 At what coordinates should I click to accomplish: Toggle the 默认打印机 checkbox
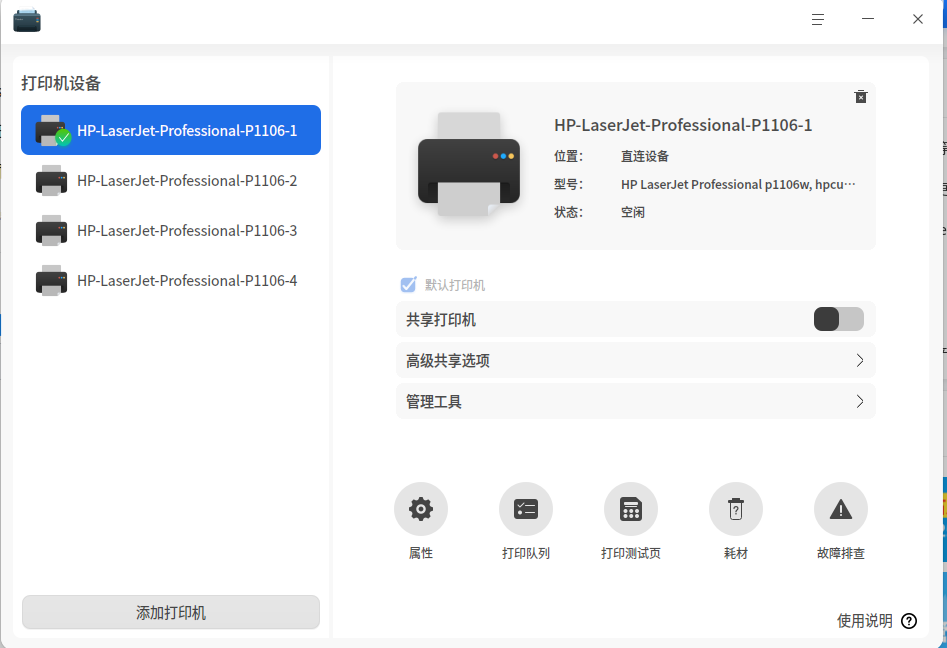pos(408,284)
